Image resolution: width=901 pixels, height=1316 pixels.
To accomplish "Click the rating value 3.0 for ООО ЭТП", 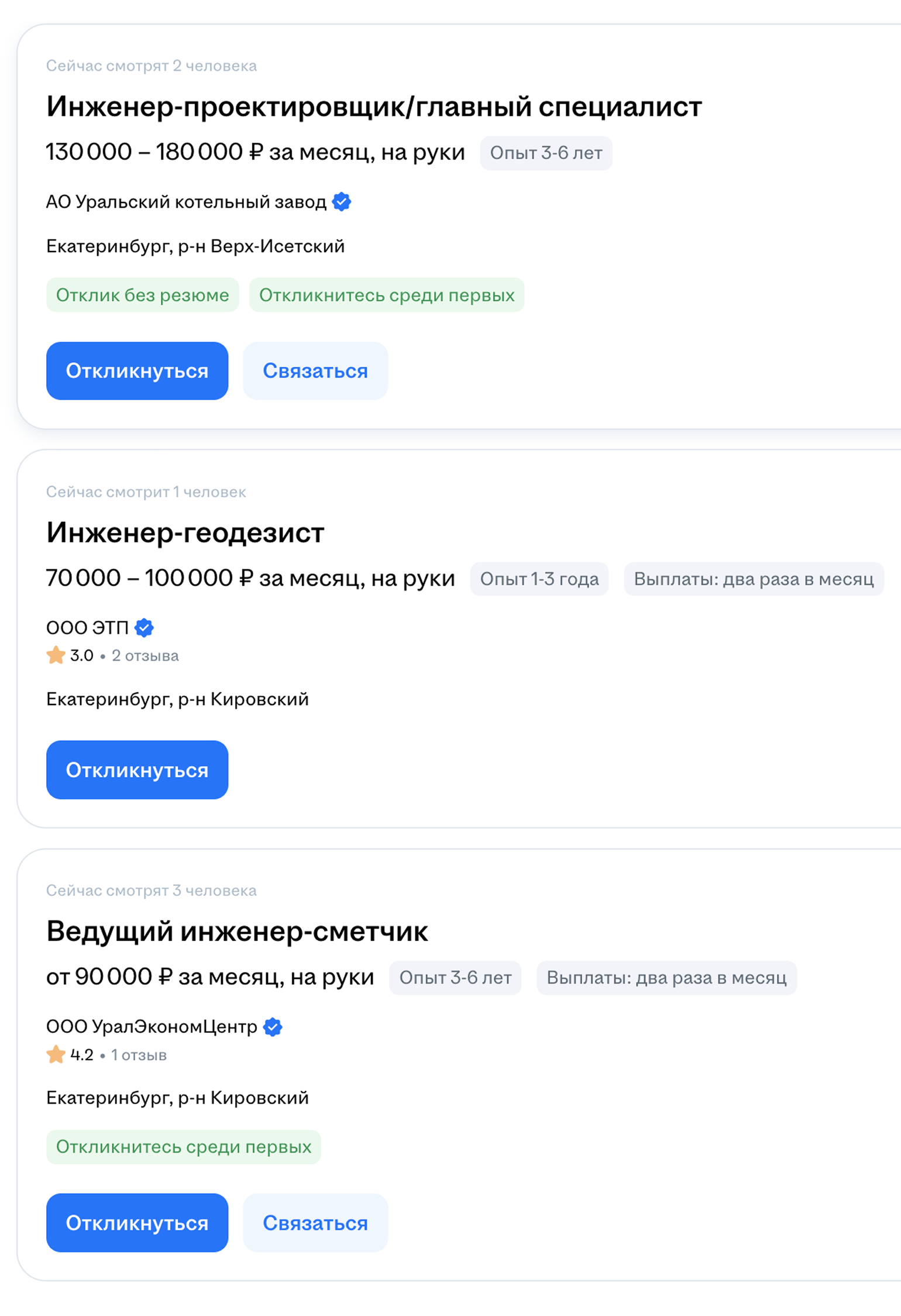I will 80,655.
